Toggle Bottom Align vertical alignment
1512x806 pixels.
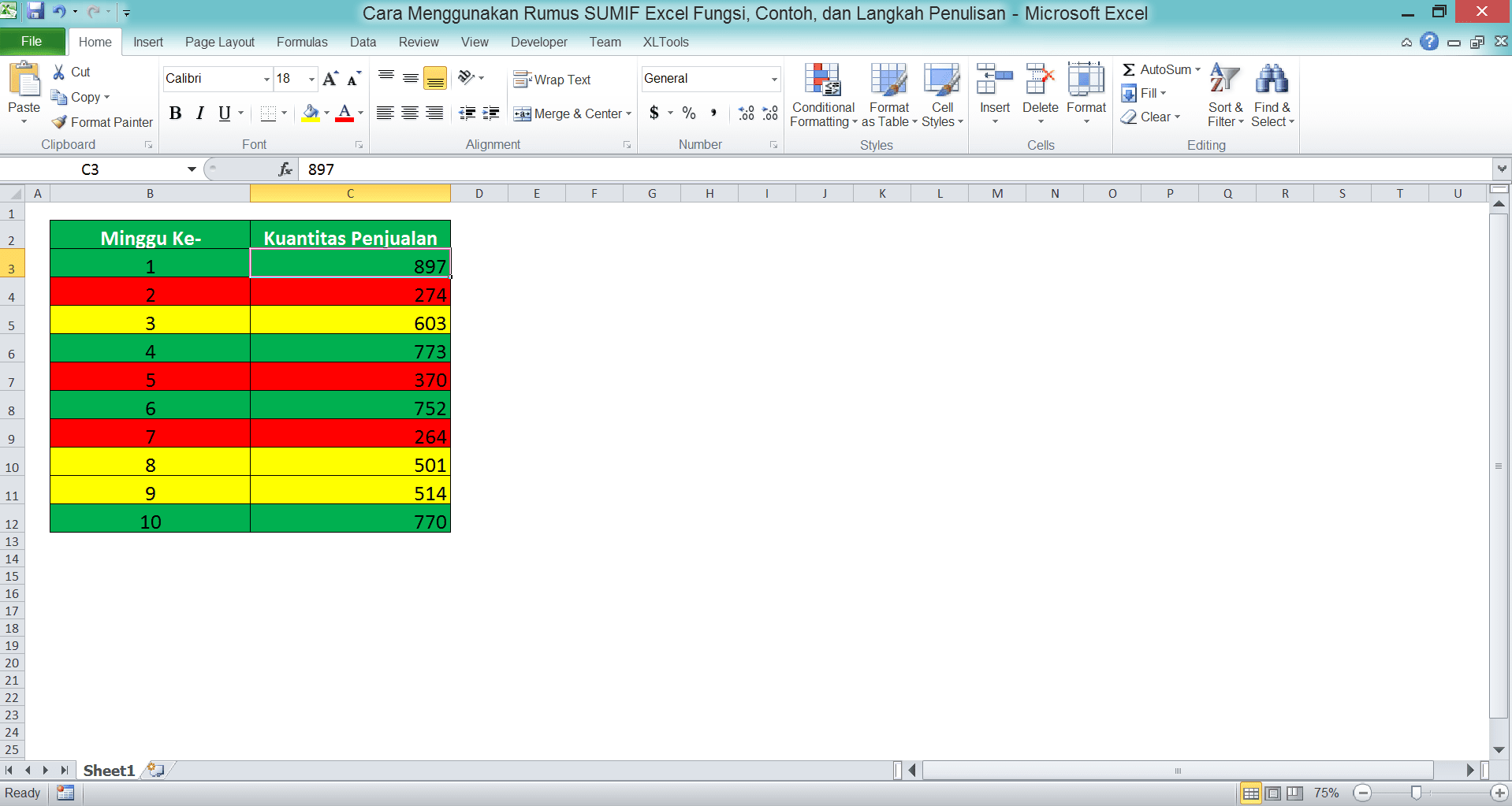[x=434, y=77]
